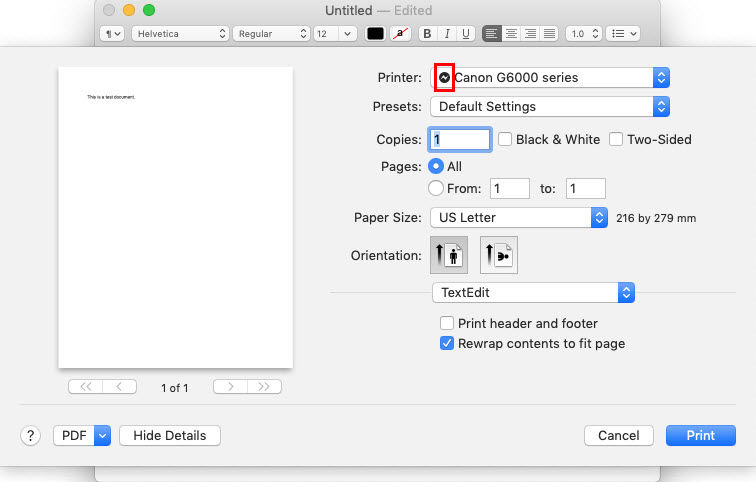Open the PDF dropdown menu
Viewport: 756px width, 482px height.
(82, 436)
